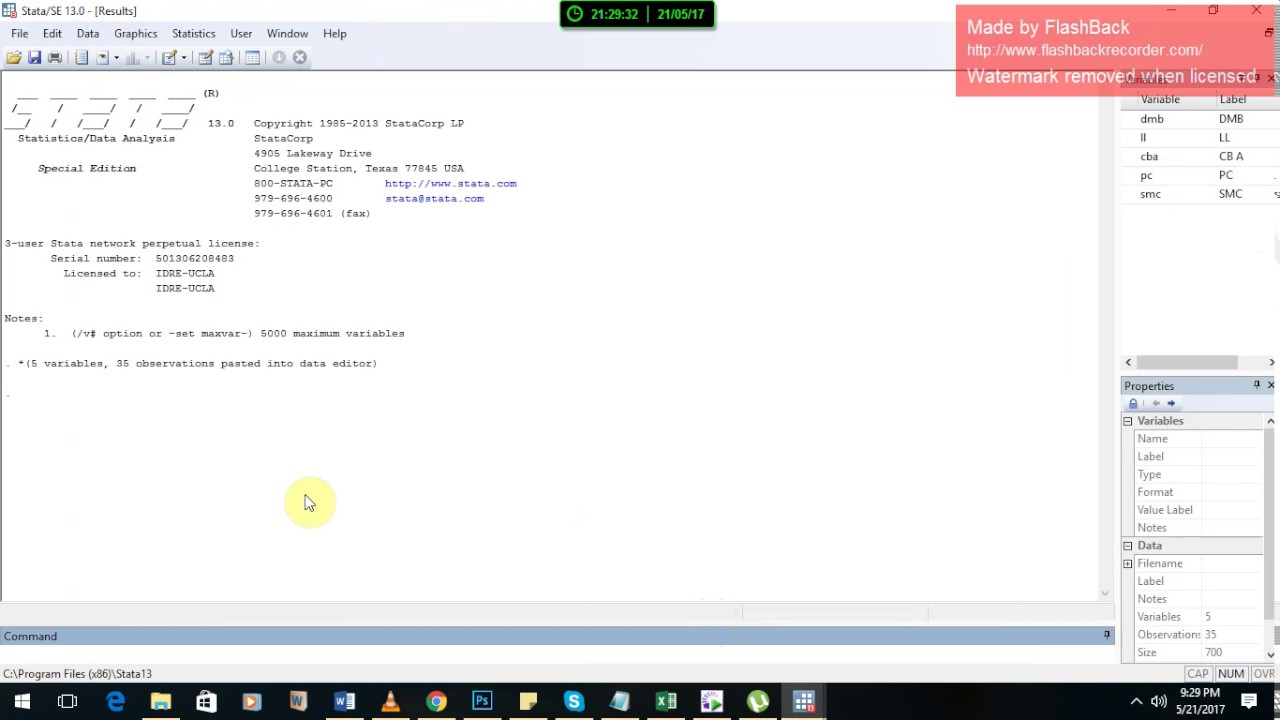Click the Value Label property row
1280x720 pixels.
point(1200,510)
